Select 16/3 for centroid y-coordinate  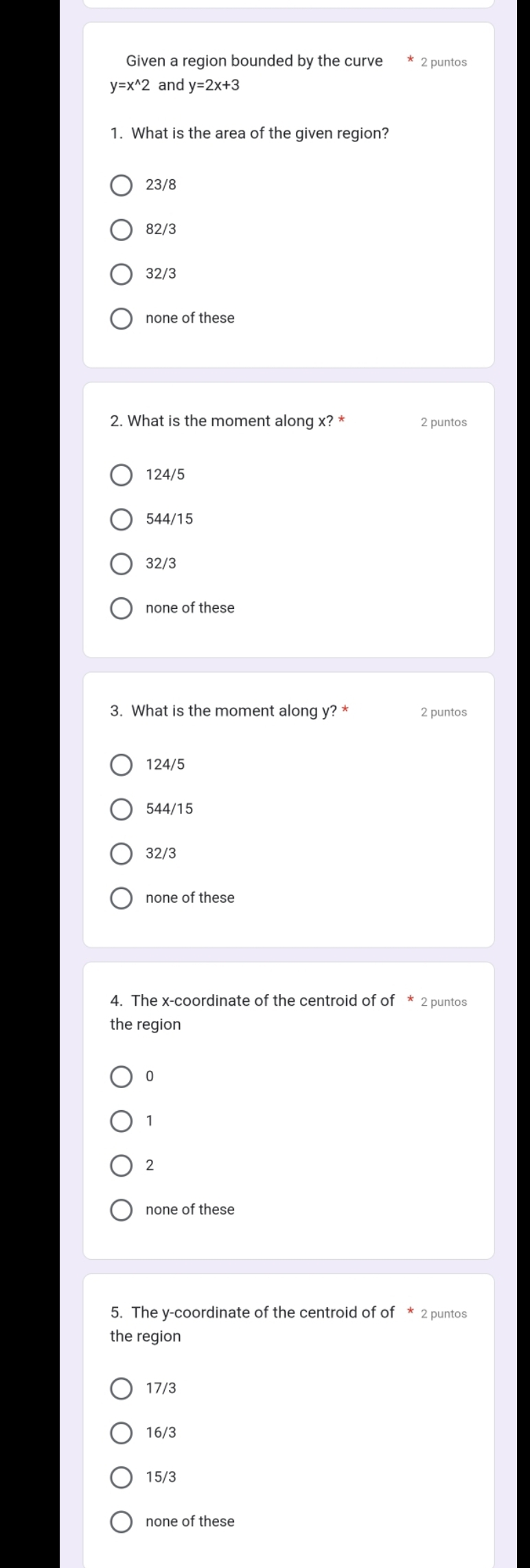point(122,1433)
